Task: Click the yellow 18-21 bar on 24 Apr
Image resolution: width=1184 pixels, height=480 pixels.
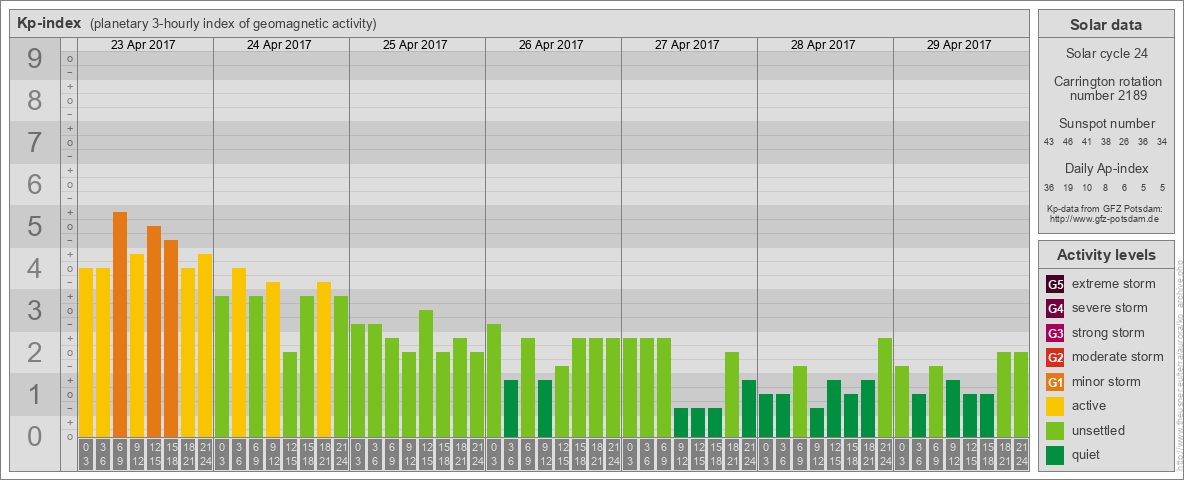Action: point(324,359)
